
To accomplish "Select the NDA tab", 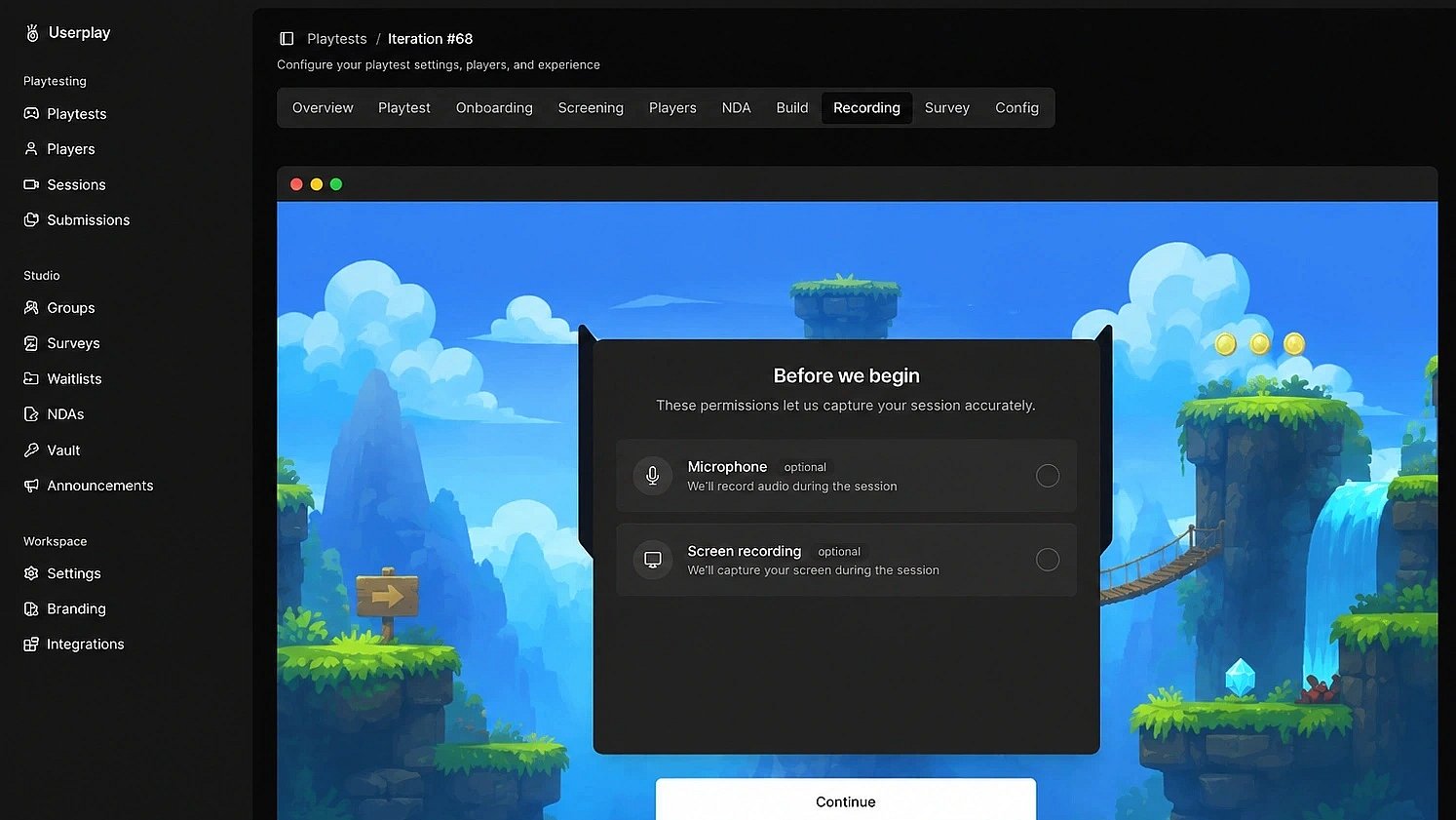I will tap(736, 108).
